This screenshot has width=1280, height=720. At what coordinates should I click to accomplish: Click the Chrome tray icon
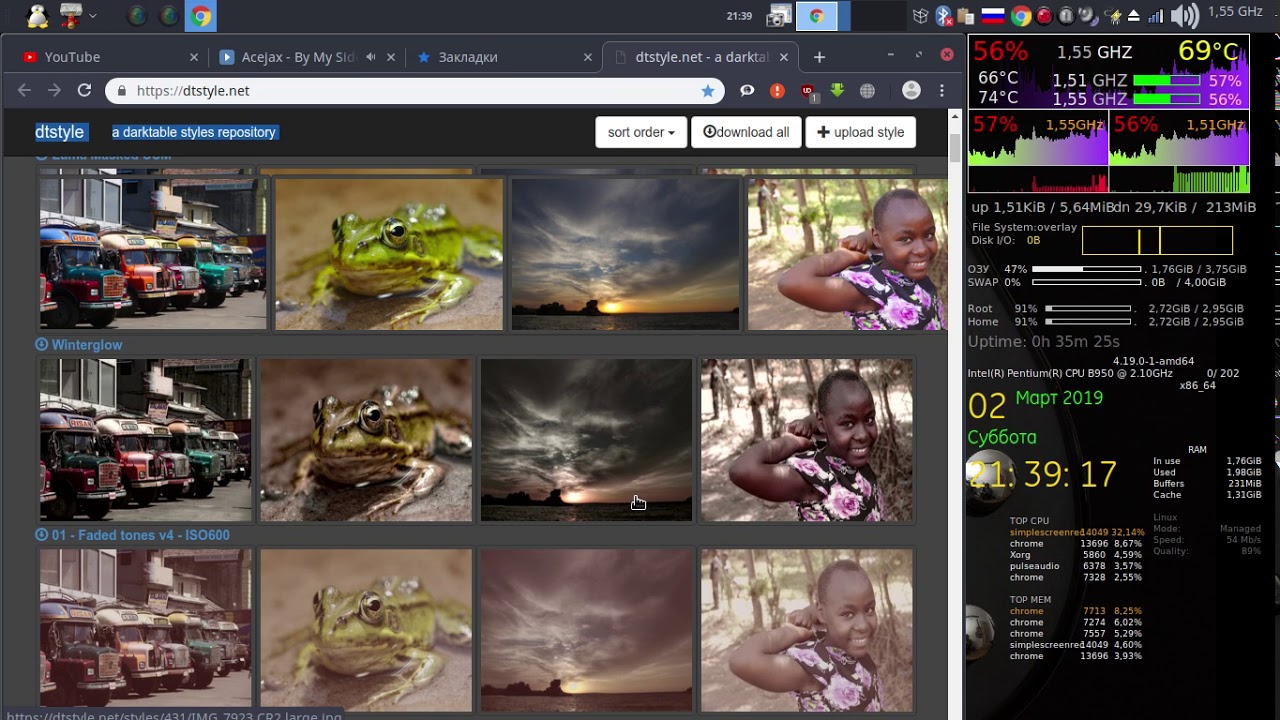(x=1021, y=16)
